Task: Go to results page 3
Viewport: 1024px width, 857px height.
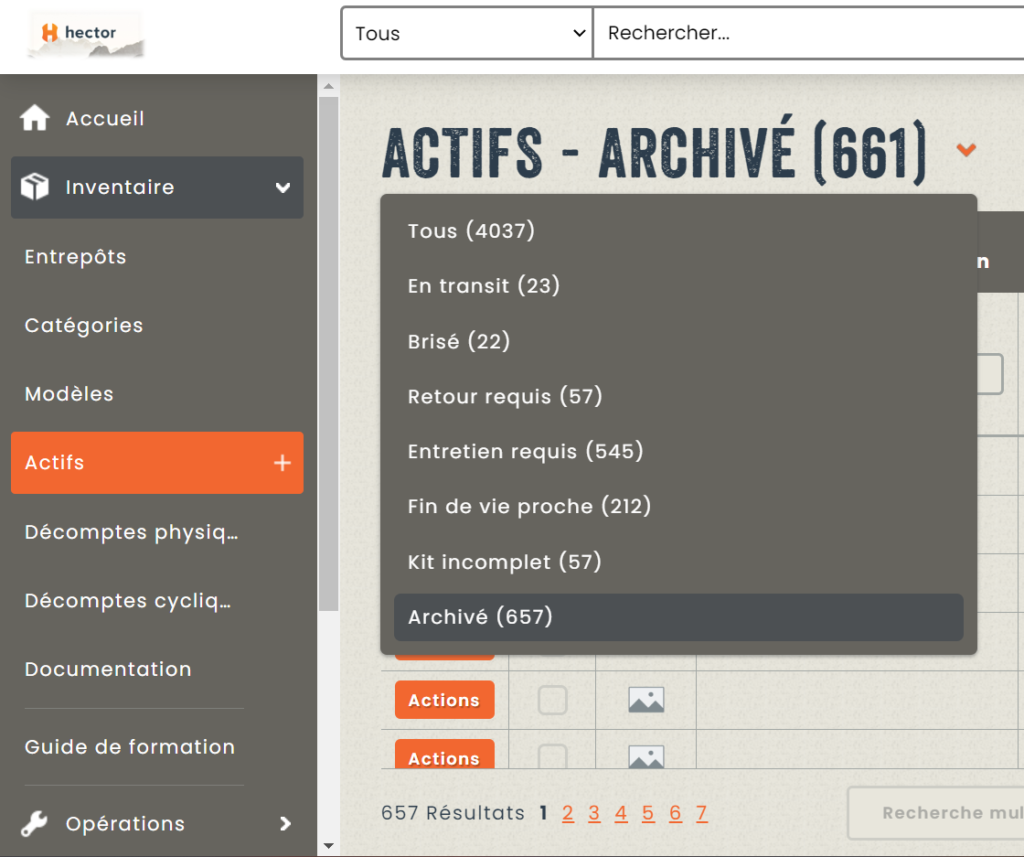Action: (x=594, y=813)
